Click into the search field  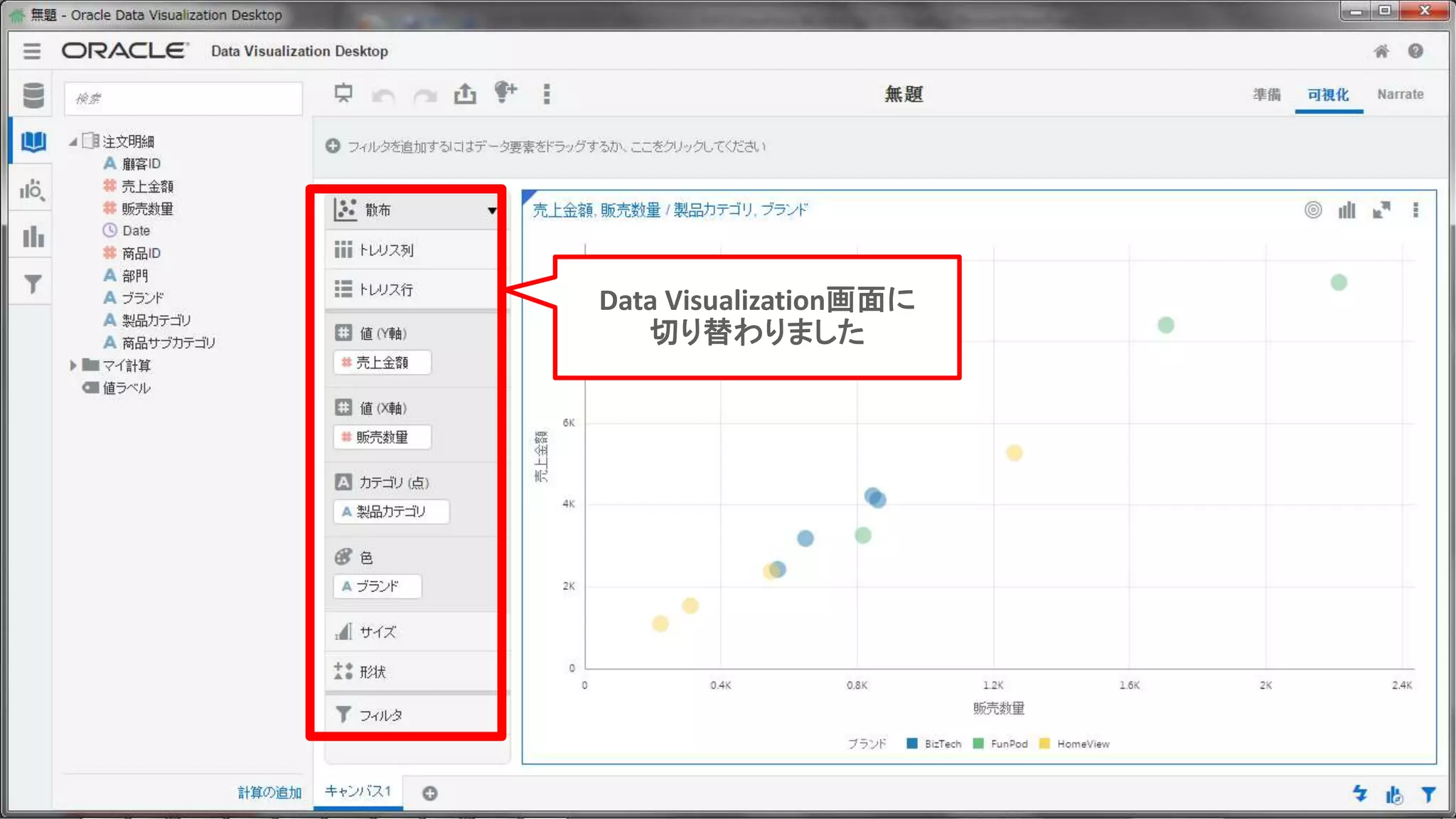183,98
